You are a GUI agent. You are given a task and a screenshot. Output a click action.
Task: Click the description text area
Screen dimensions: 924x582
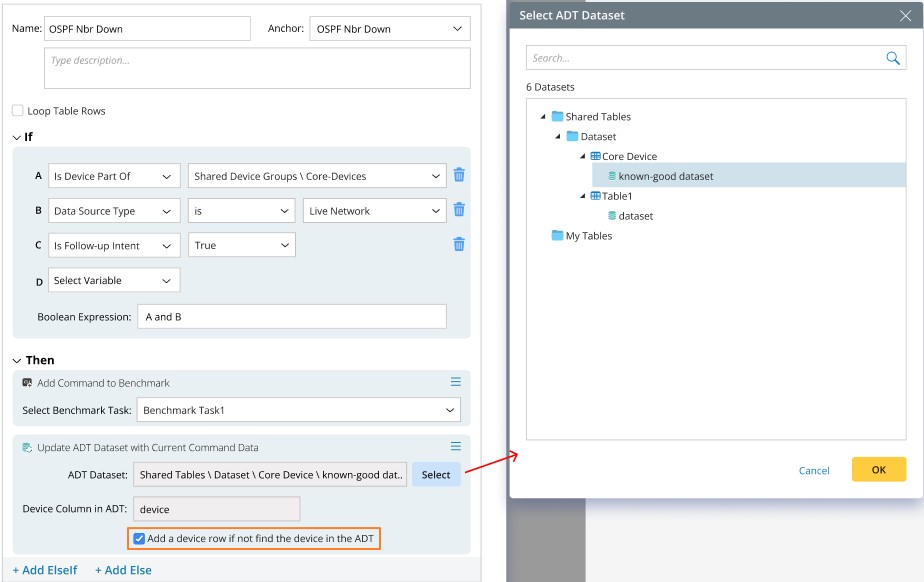point(257,68)
